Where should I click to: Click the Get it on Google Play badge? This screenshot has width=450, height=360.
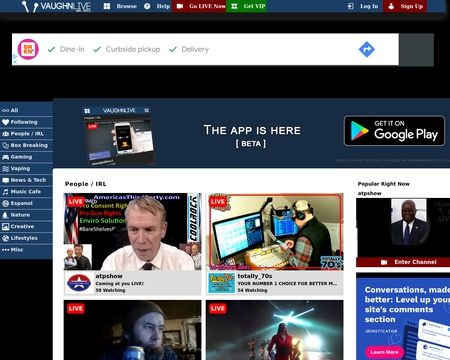394,131
